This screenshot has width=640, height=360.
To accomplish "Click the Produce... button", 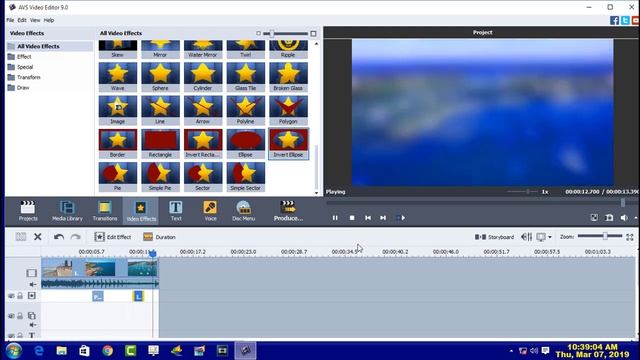I will click(x=288, y=211).
